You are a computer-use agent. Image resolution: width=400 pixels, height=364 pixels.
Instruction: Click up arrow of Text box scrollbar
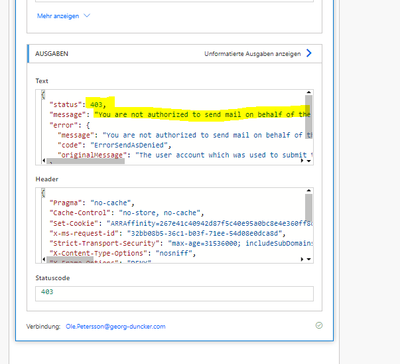309,92
